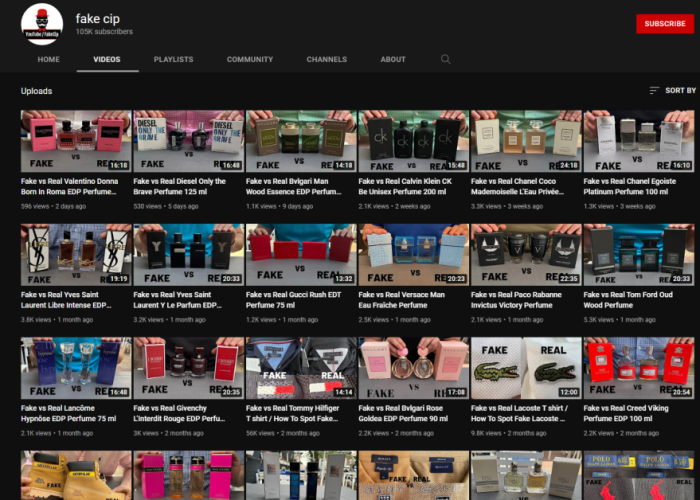Click title 'Fake vs Real Creed Viking Perfume'

(x=626, y=413)
